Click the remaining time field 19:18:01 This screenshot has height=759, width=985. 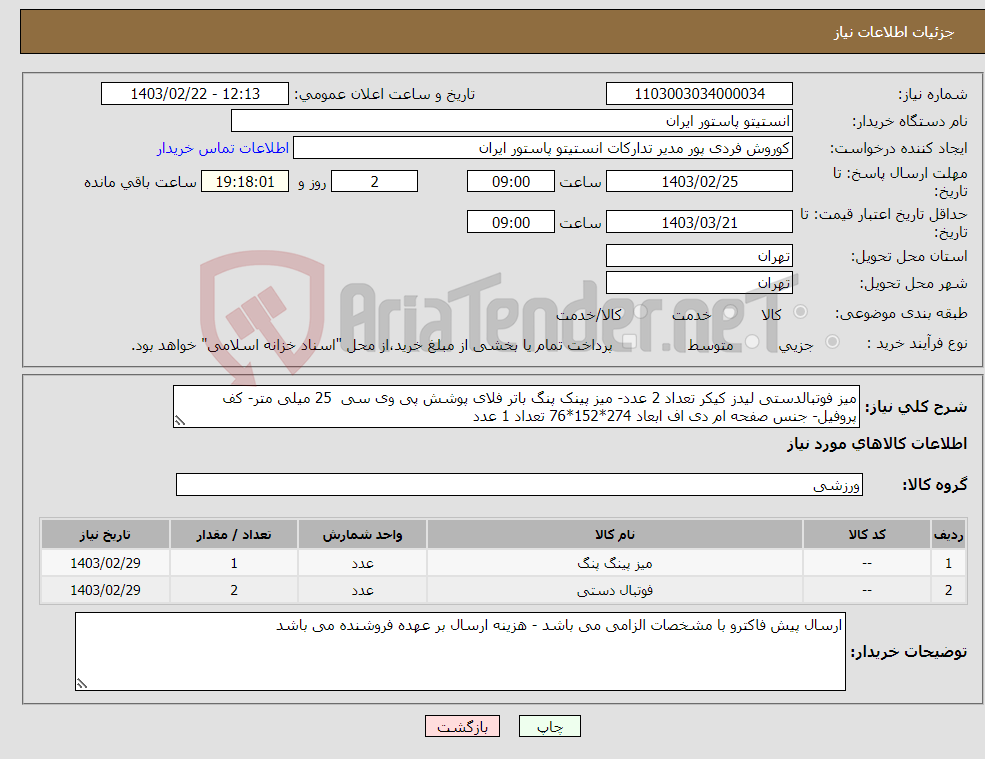click(x=245, y=182)
